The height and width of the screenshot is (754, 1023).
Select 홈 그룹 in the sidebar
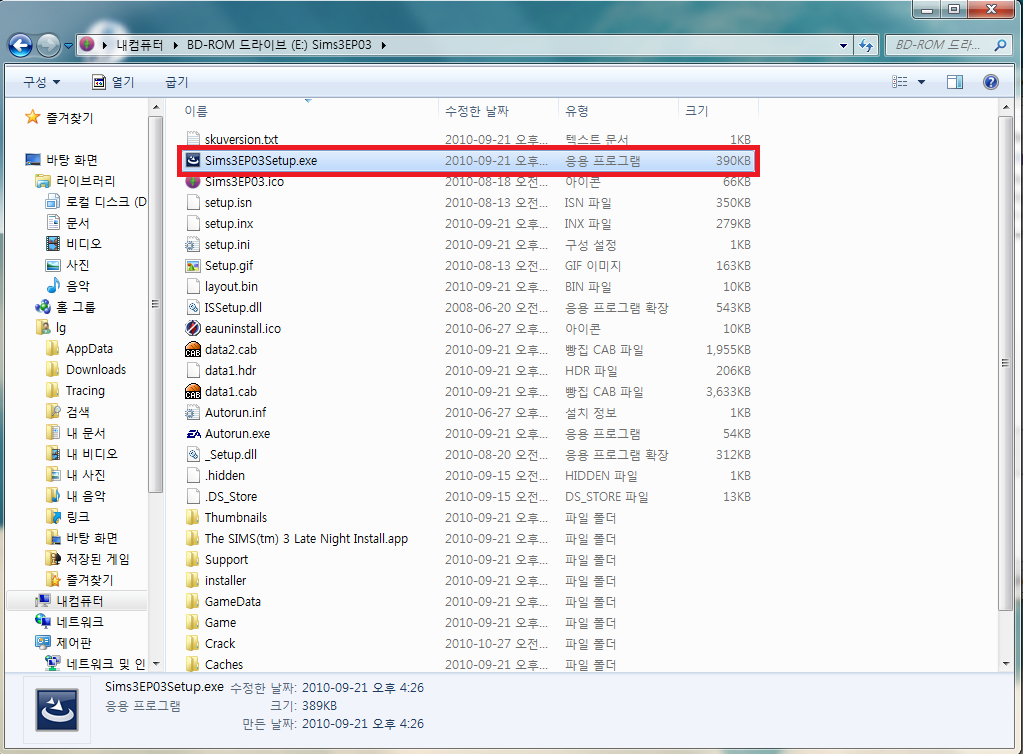(x=65, y=307)
